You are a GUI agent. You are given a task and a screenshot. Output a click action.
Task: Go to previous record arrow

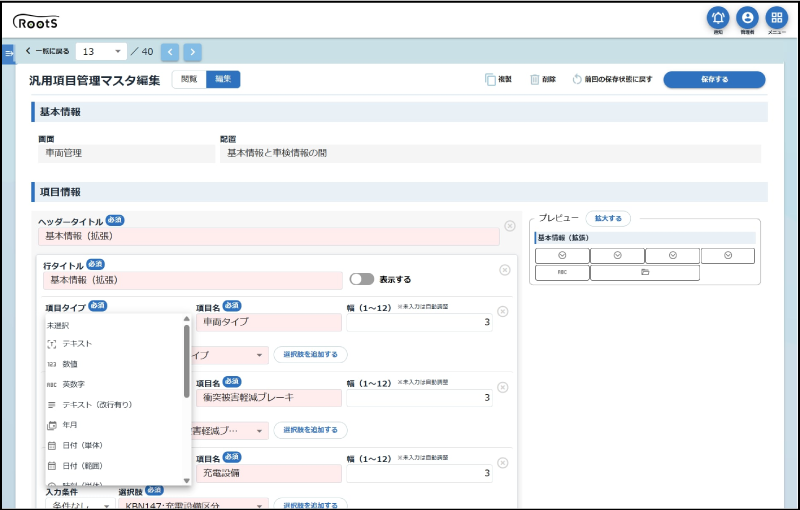click(169, 51)
